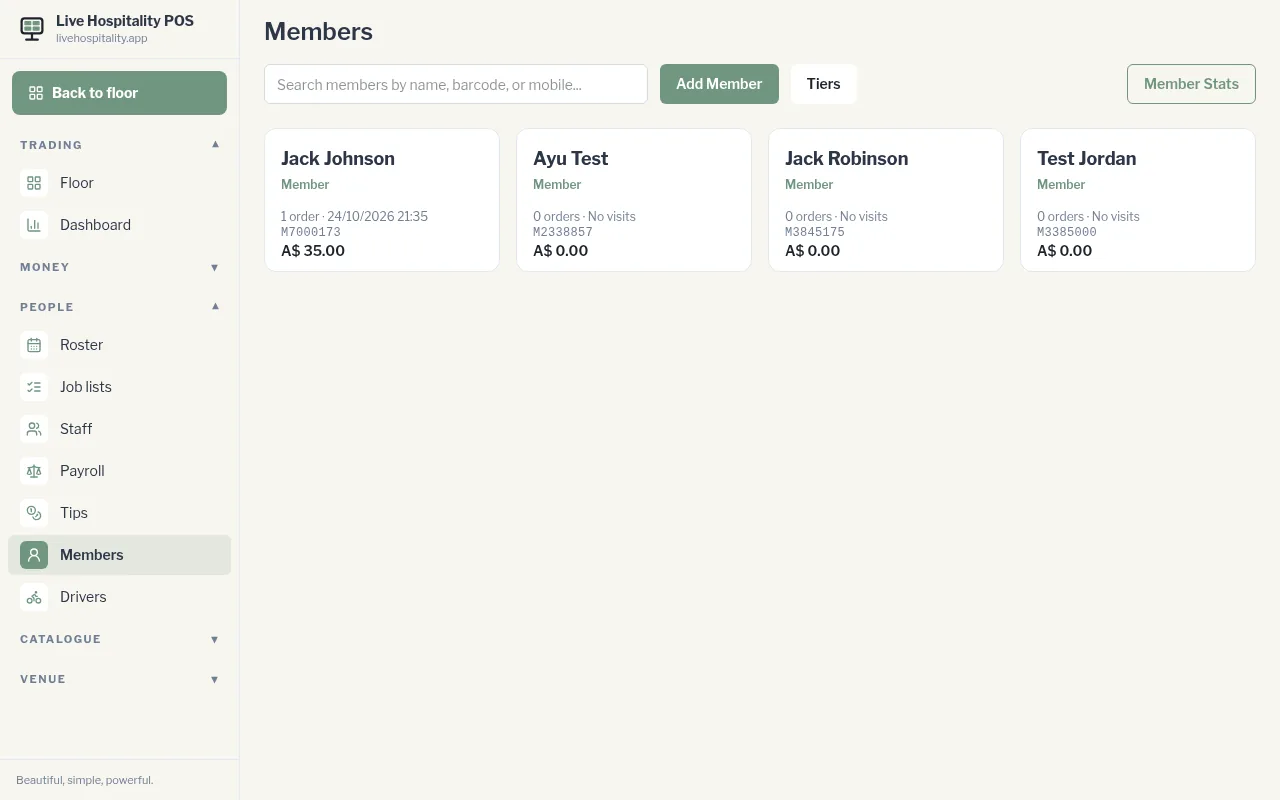Viewport: 1280px width, 800px height.
Task: Go to Dashboard in the sidebar
Action: coord(119,225)
